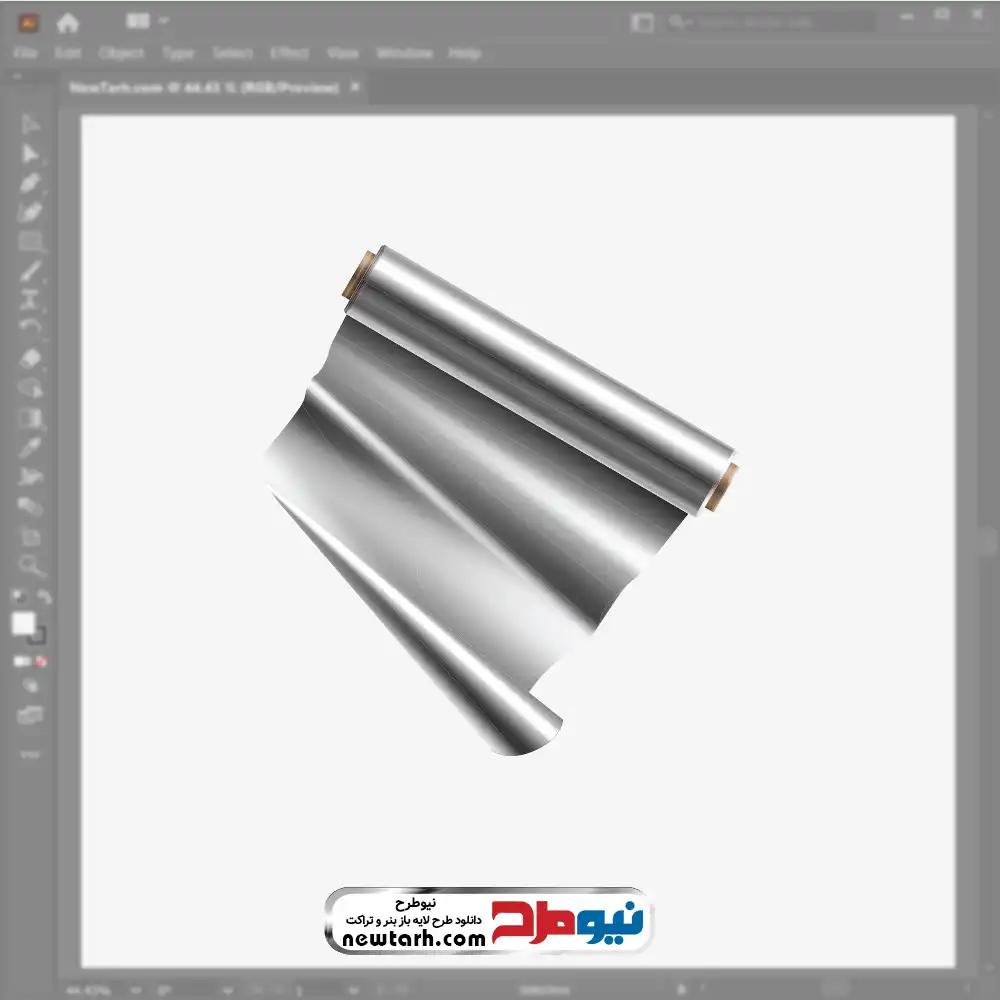
Task: Open the Object menu
Action: [121, 53]
